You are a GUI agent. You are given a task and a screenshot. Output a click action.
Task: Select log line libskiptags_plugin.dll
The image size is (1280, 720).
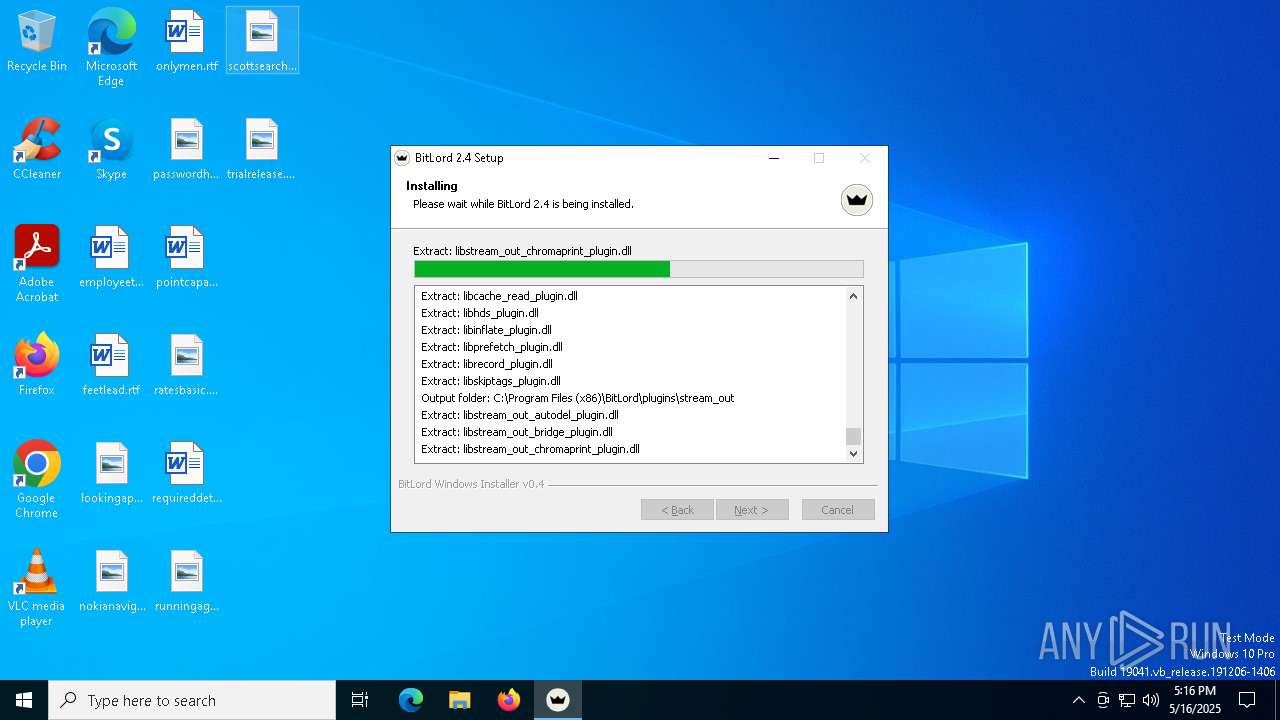pyautogui.click(x=491, y=381)
